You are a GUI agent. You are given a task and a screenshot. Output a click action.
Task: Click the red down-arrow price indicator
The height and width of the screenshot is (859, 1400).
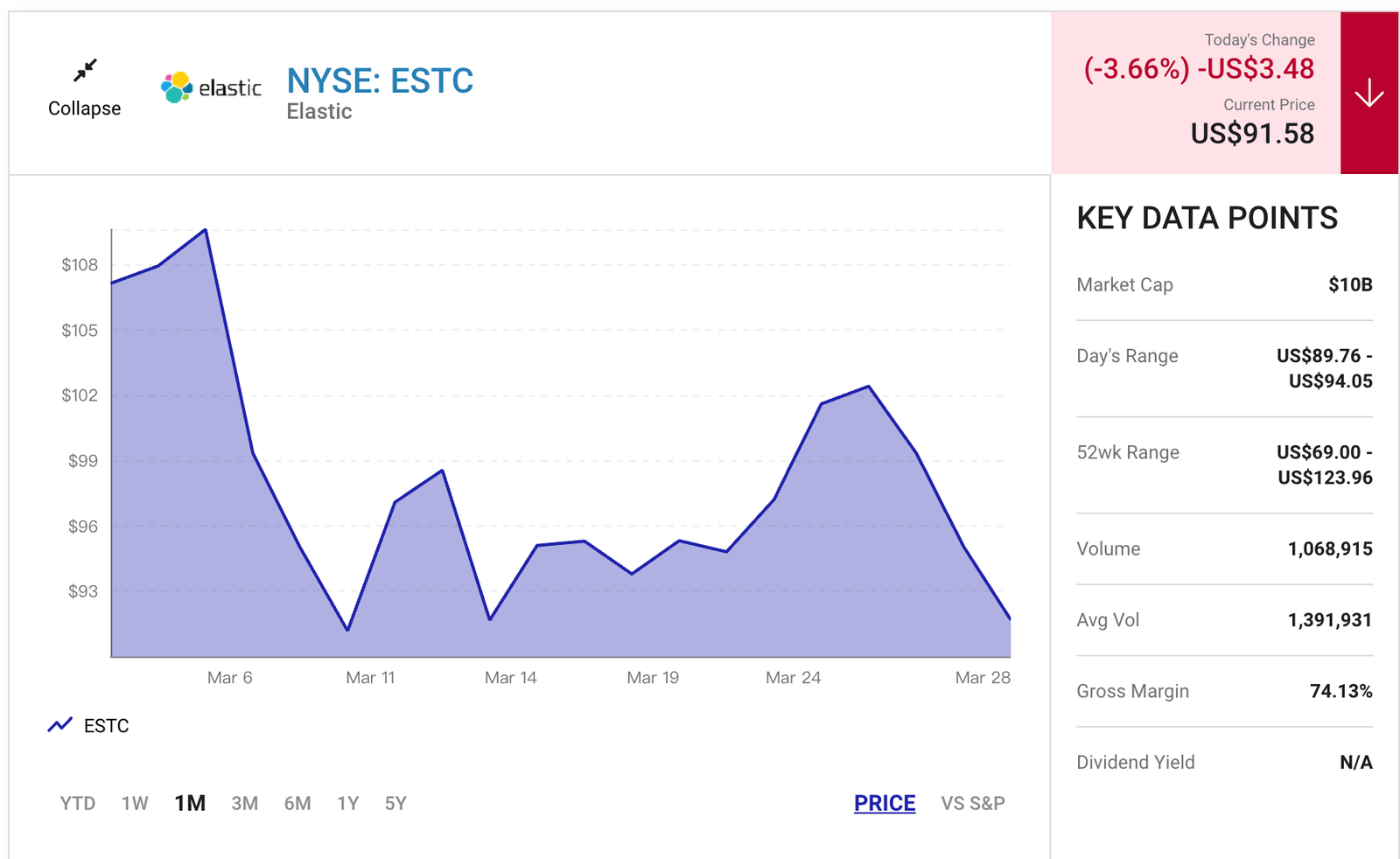(x=1369, y=93)
